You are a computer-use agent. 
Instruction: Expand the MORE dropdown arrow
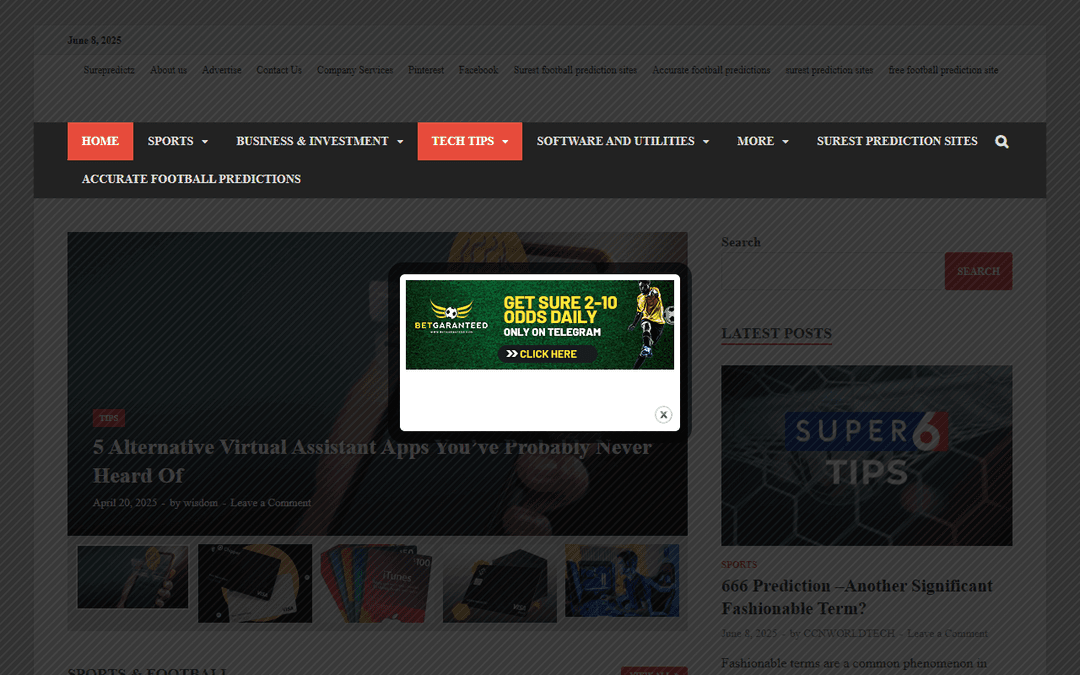(786, 142)
